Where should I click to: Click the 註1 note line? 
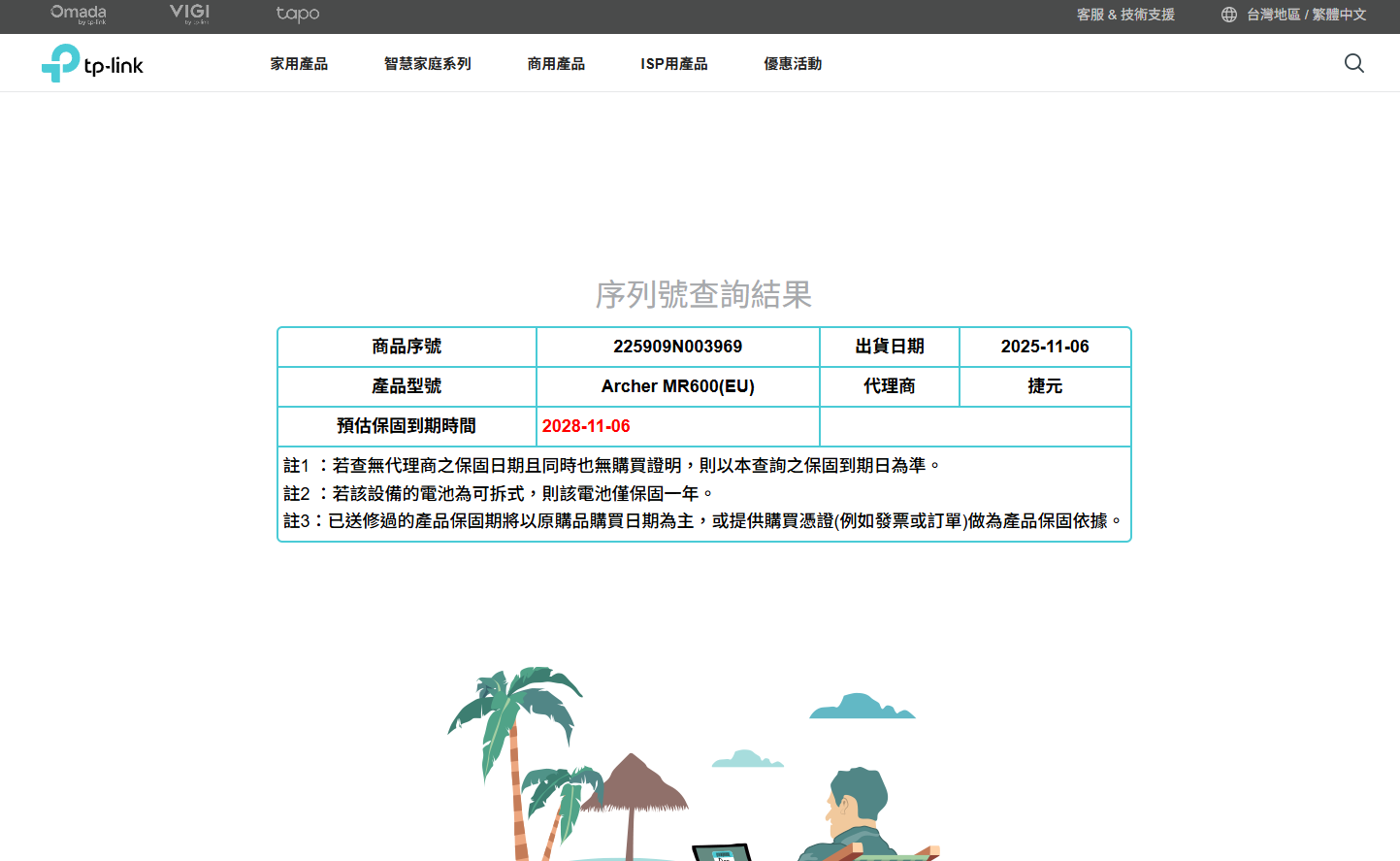click(612, 466)
